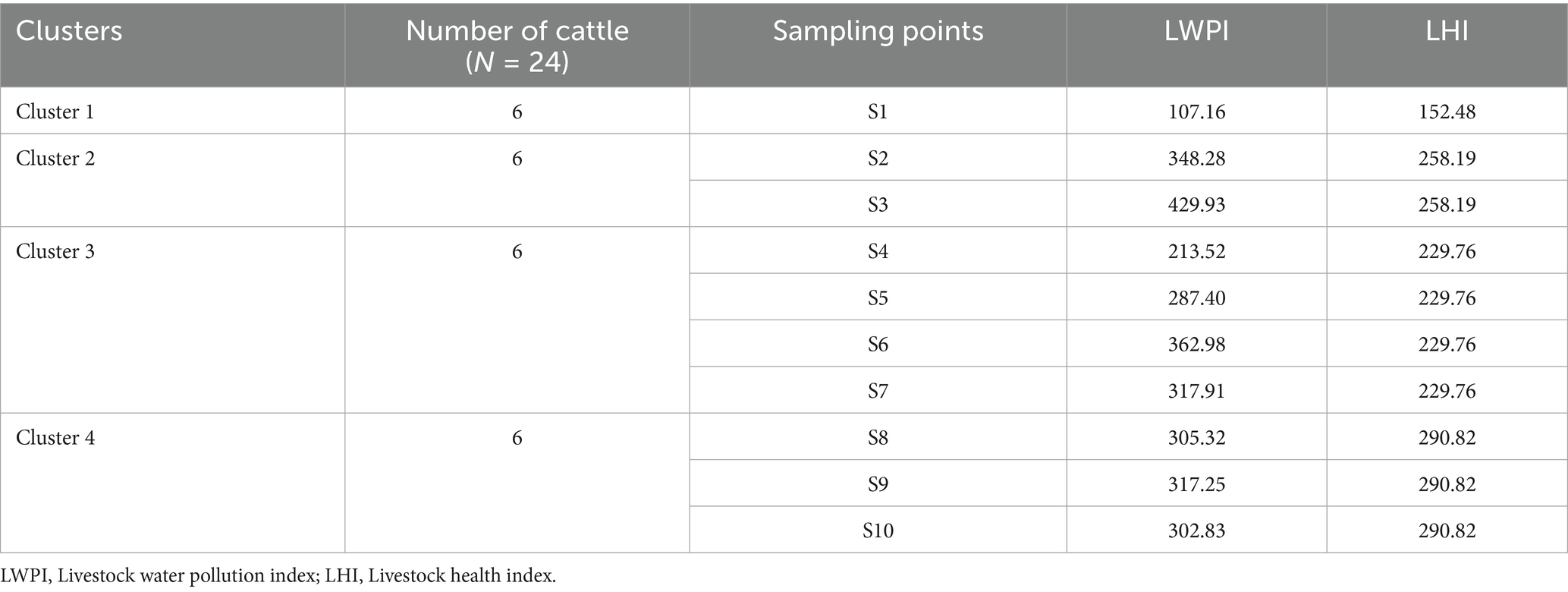Click the Clusters column header

(69, 31)
